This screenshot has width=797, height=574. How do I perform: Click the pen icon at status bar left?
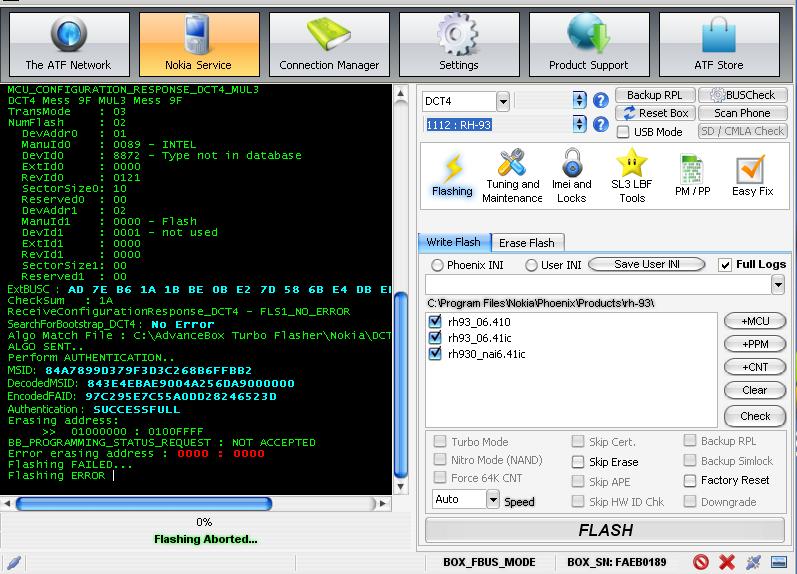pos(14,562)
